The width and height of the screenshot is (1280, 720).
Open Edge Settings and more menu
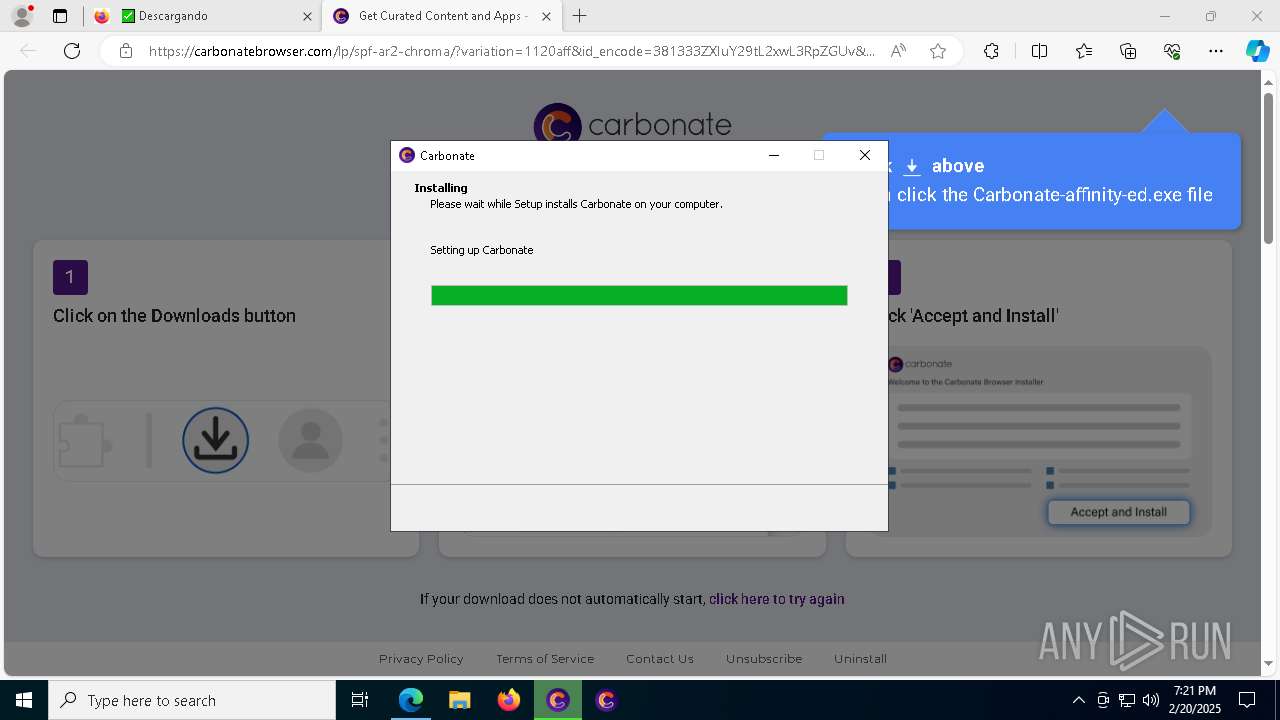1216,51
